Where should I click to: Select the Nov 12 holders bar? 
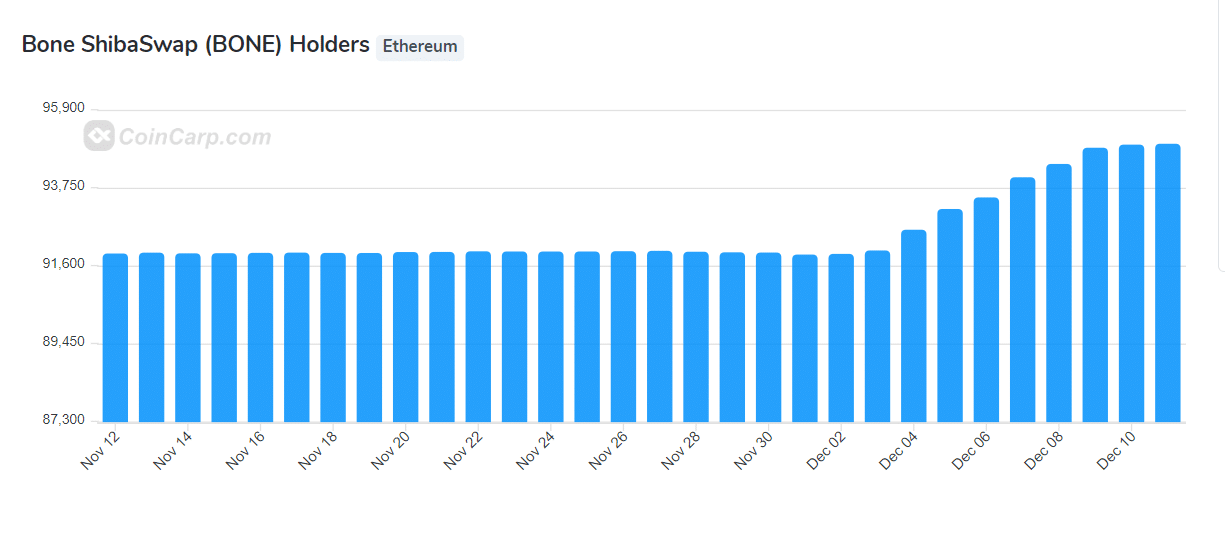(115, 338)
